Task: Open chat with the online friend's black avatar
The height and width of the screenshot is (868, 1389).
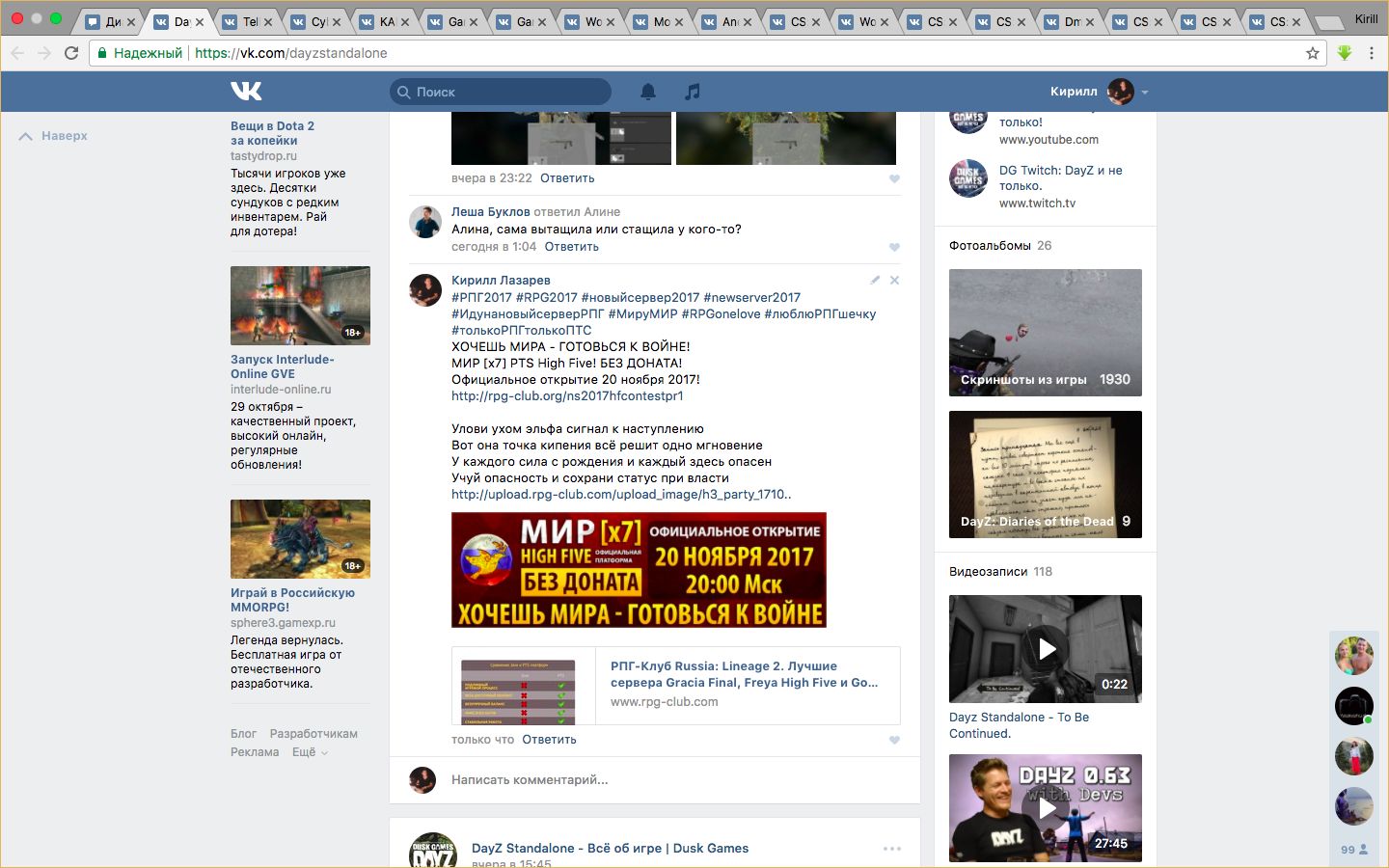Action: [1354, 706]
